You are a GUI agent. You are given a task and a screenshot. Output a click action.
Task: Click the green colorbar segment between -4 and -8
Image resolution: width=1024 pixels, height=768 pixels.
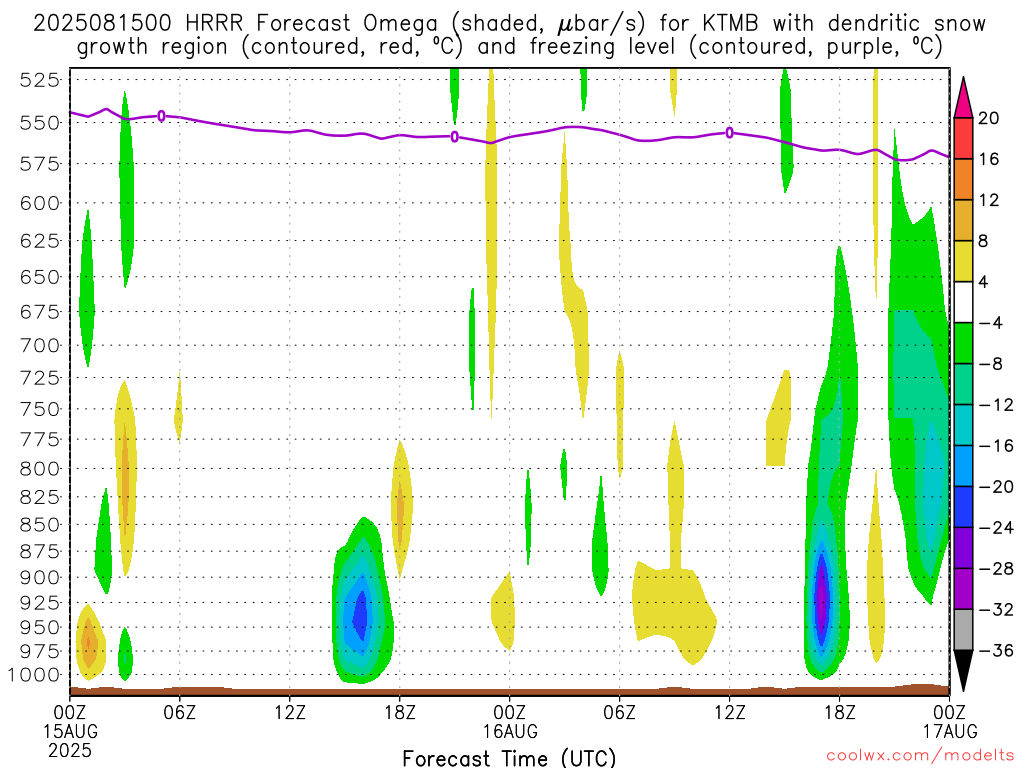pos(963,343)
